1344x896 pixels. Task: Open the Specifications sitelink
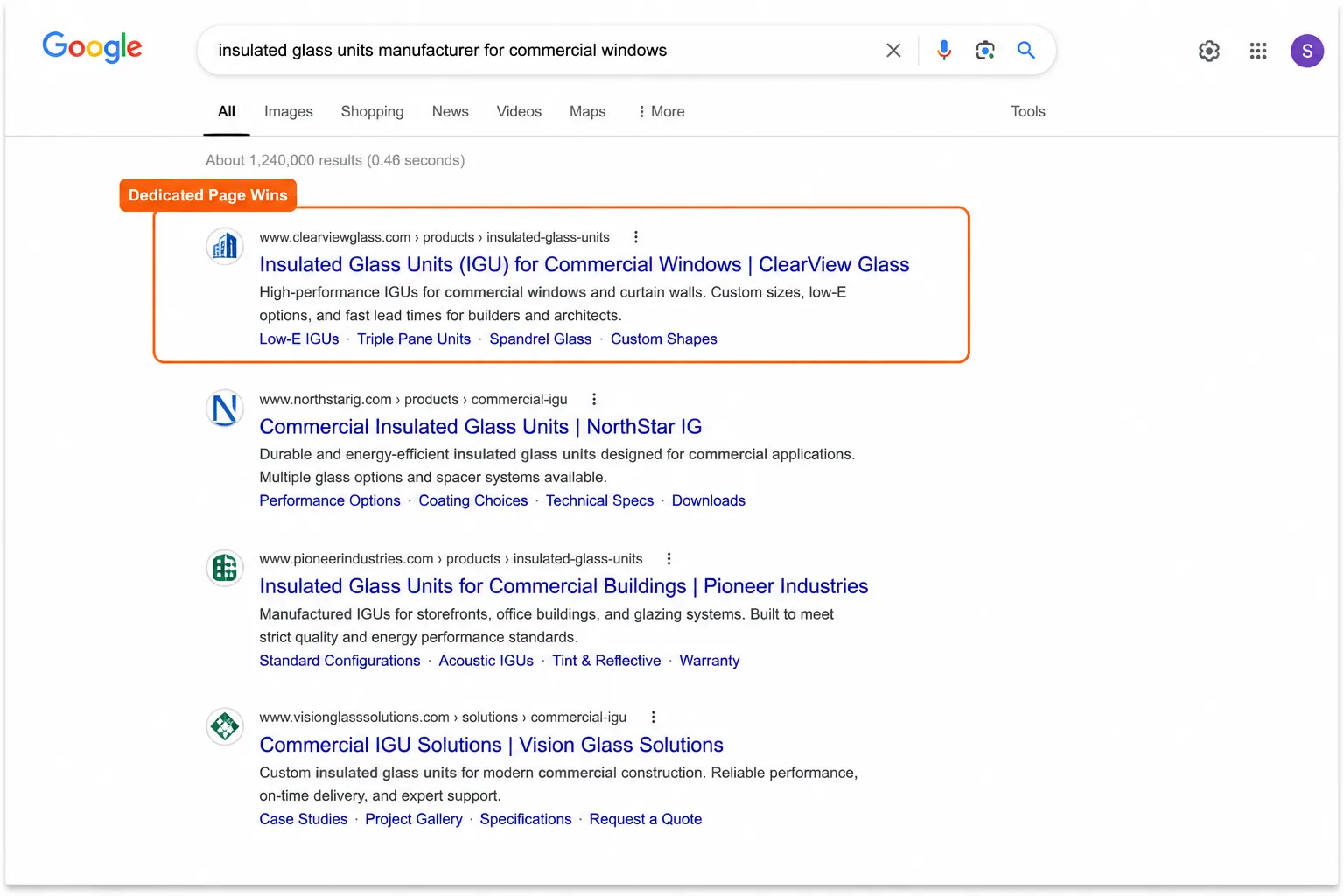tap(526, 819)
